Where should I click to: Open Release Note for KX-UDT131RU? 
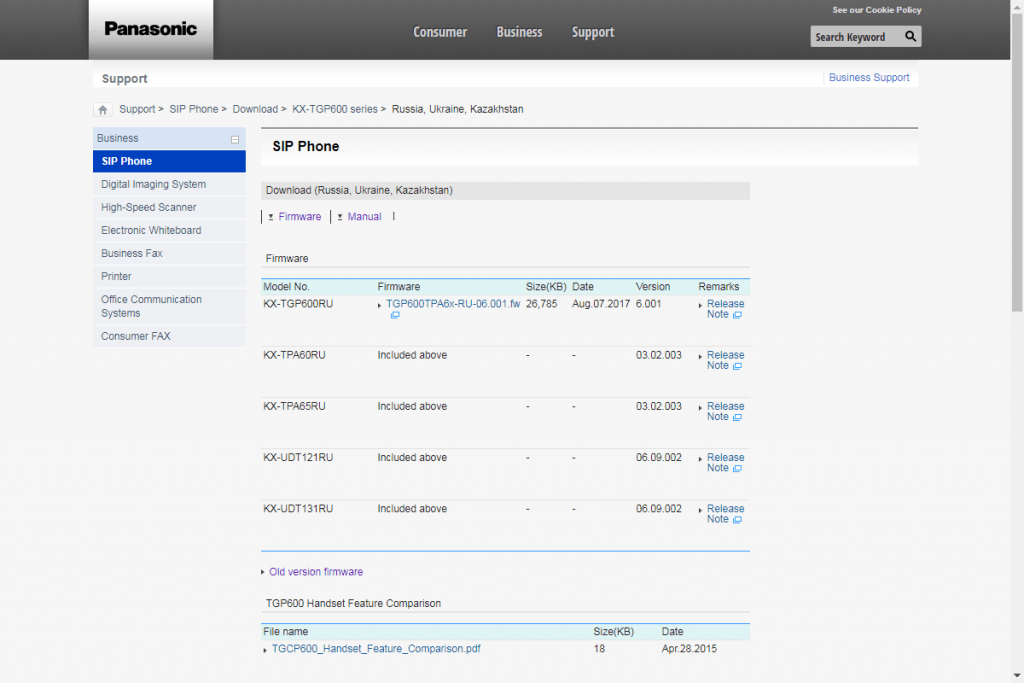coord(725,514)
